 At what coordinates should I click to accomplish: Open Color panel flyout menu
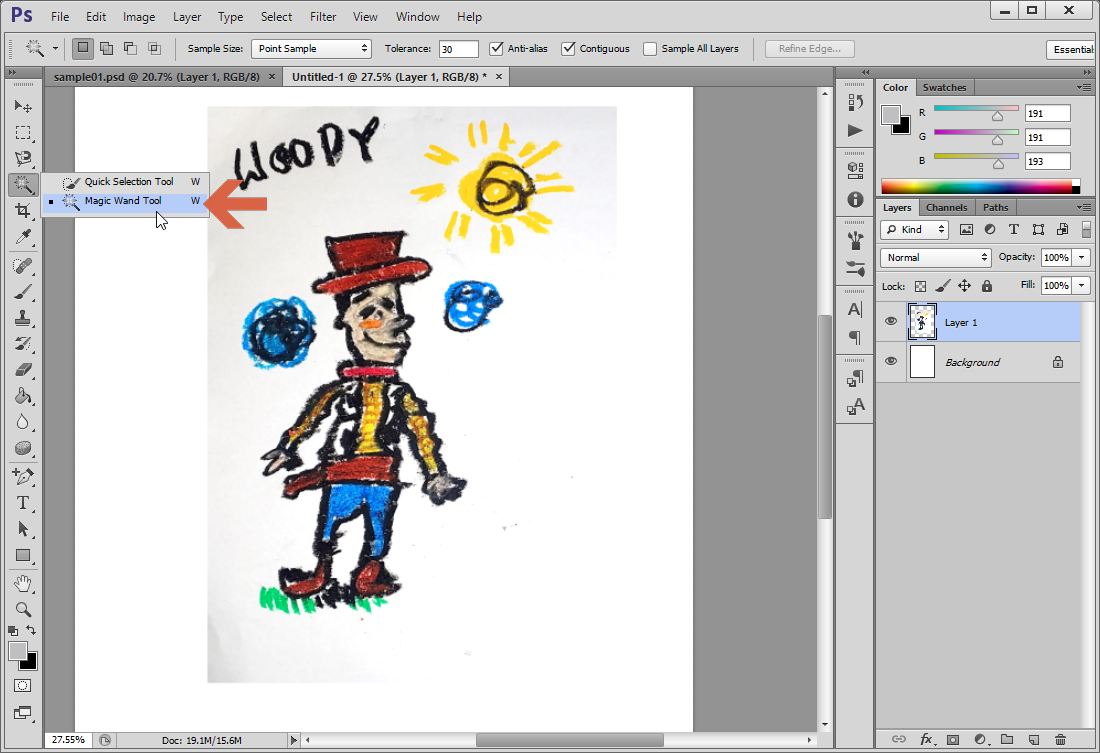coord(1084,88)
